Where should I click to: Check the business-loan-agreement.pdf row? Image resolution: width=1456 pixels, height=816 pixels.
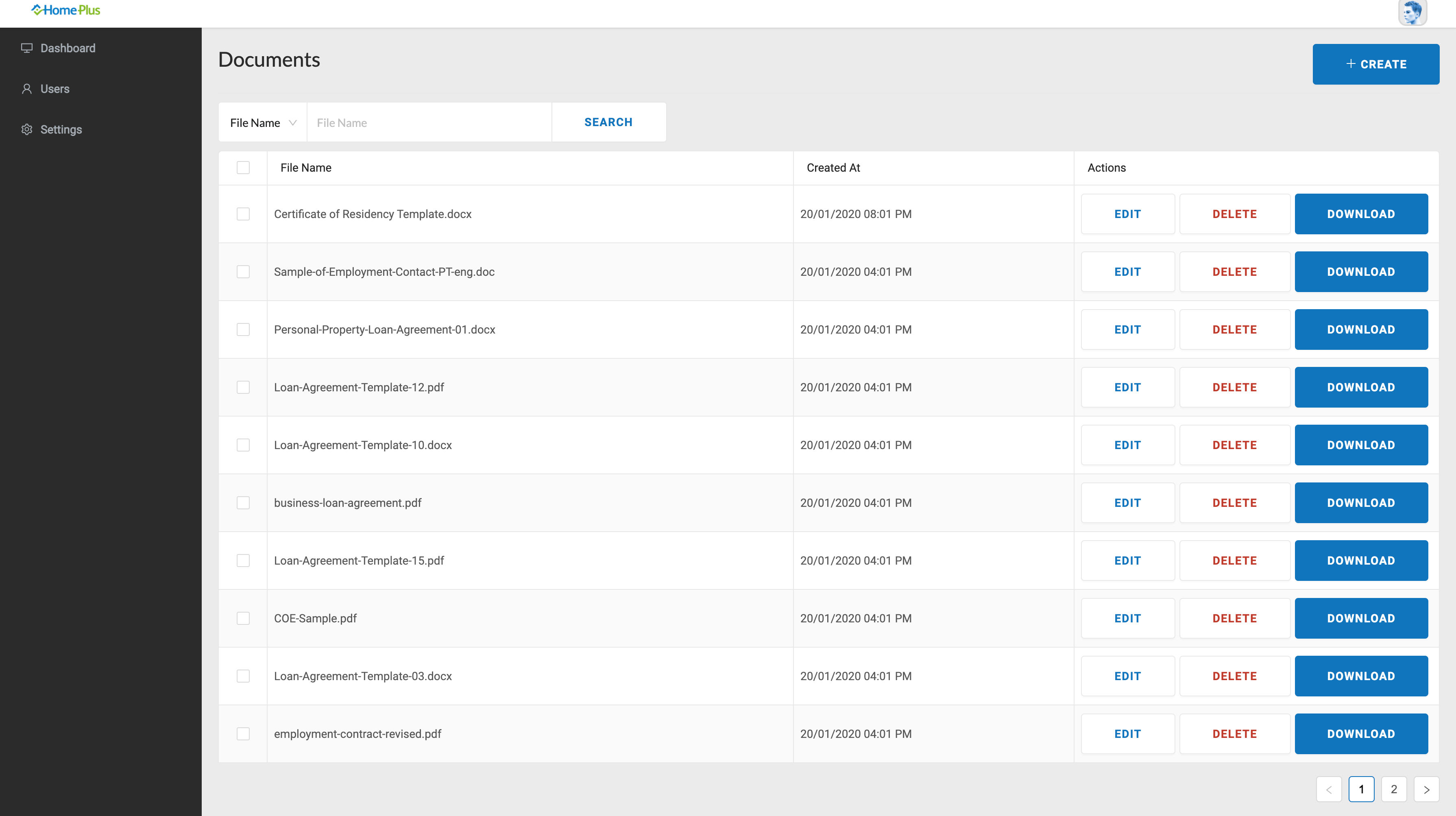[243, 503]
